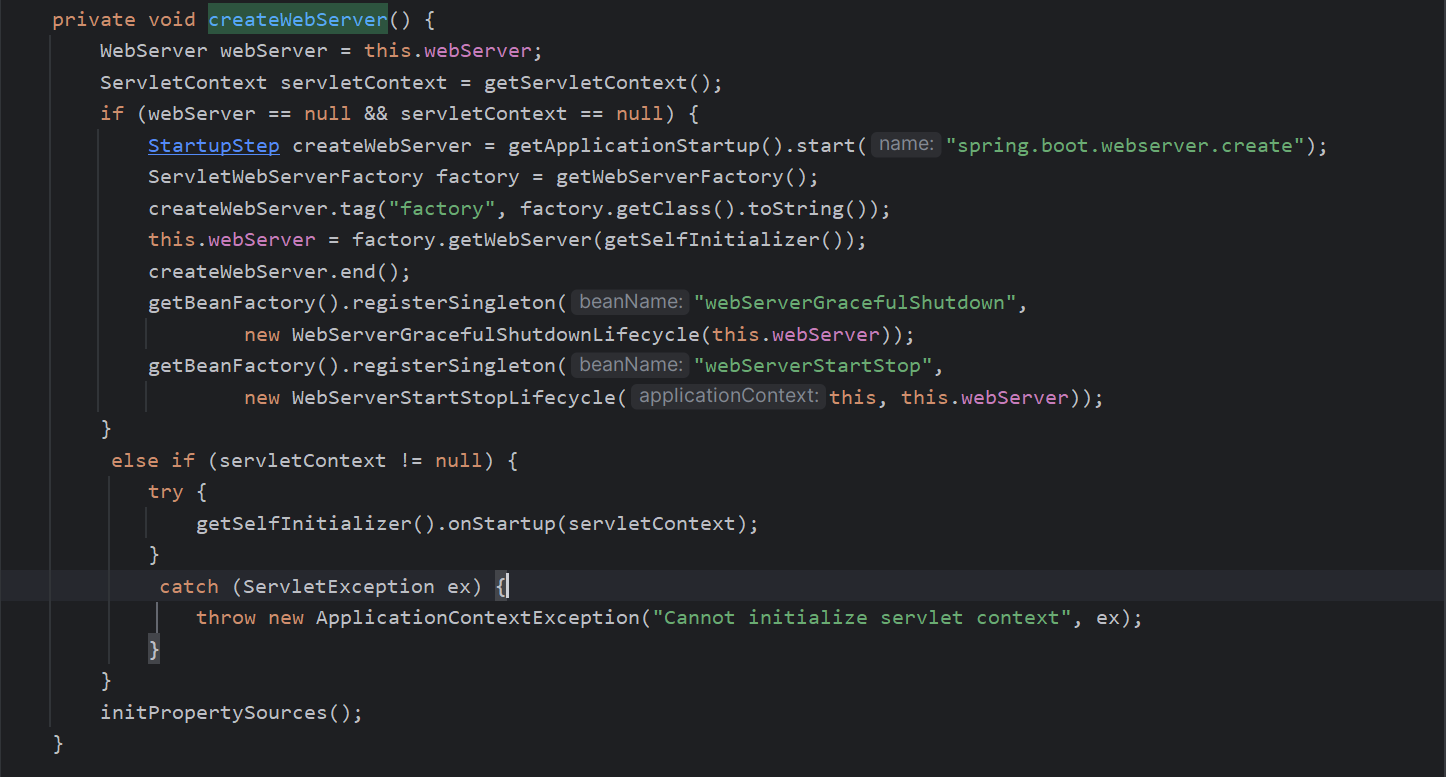The width and height of the screenshot is (1446, 777).
Task: Click the WebServer type before the webServer variable
Action: click(154, 50)
